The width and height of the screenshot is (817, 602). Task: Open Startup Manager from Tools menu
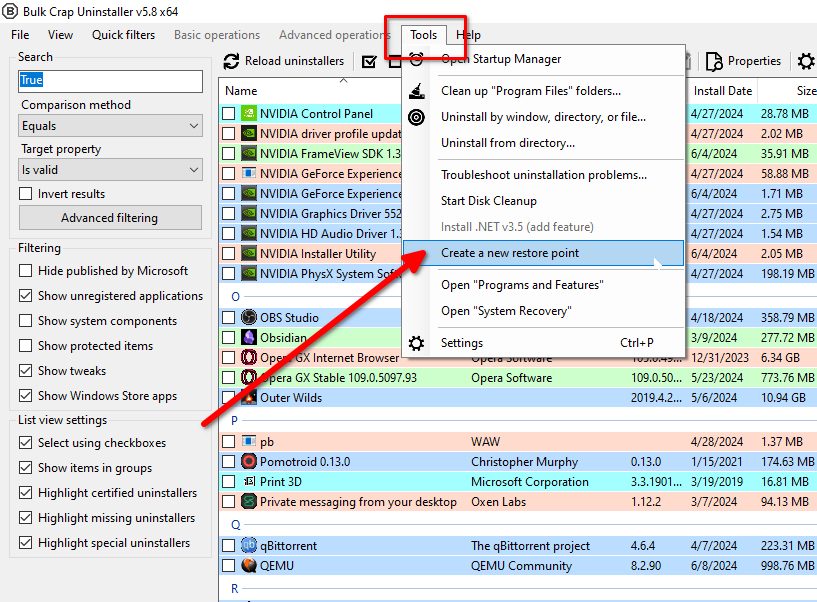click(543, 59)
